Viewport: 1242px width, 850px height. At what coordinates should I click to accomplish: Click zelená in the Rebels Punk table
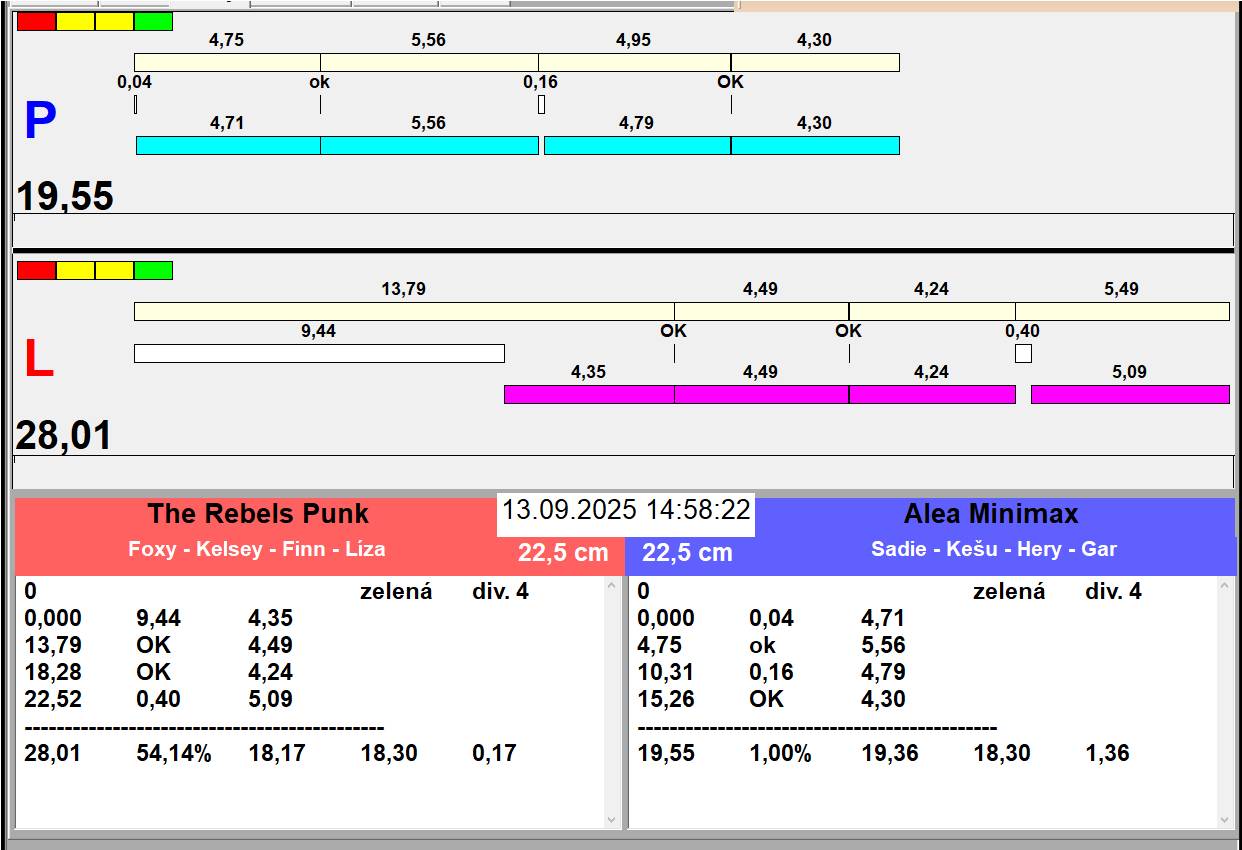coord(396,592)
